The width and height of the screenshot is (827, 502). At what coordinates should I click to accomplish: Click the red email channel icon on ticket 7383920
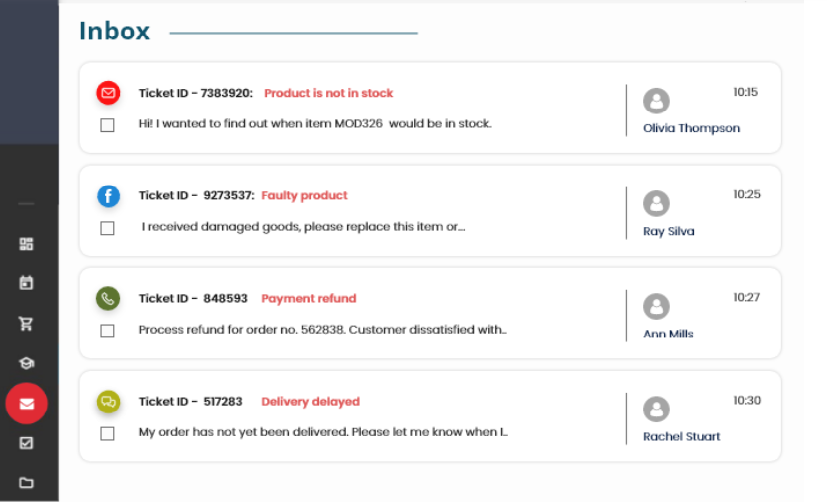tap(108, 93)
